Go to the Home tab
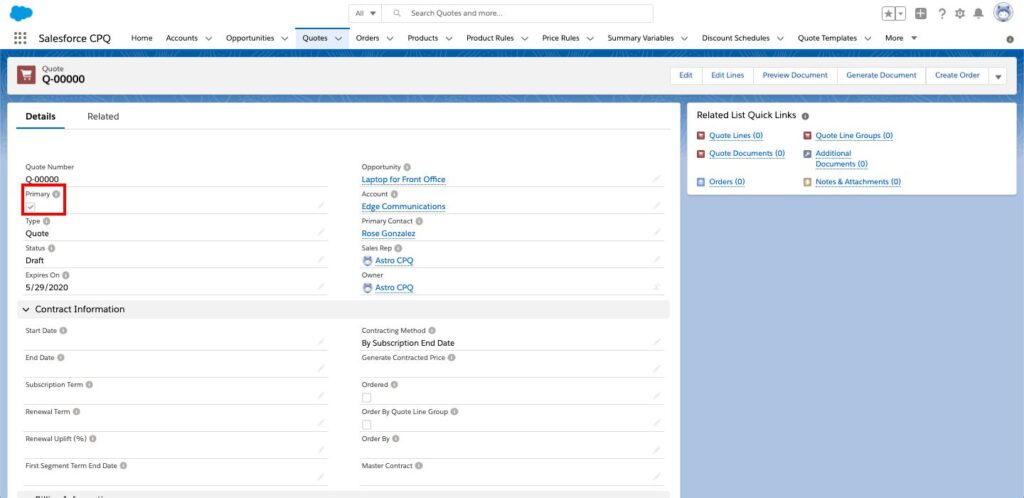The image size is (1024, 498). (x=142, y=38)
